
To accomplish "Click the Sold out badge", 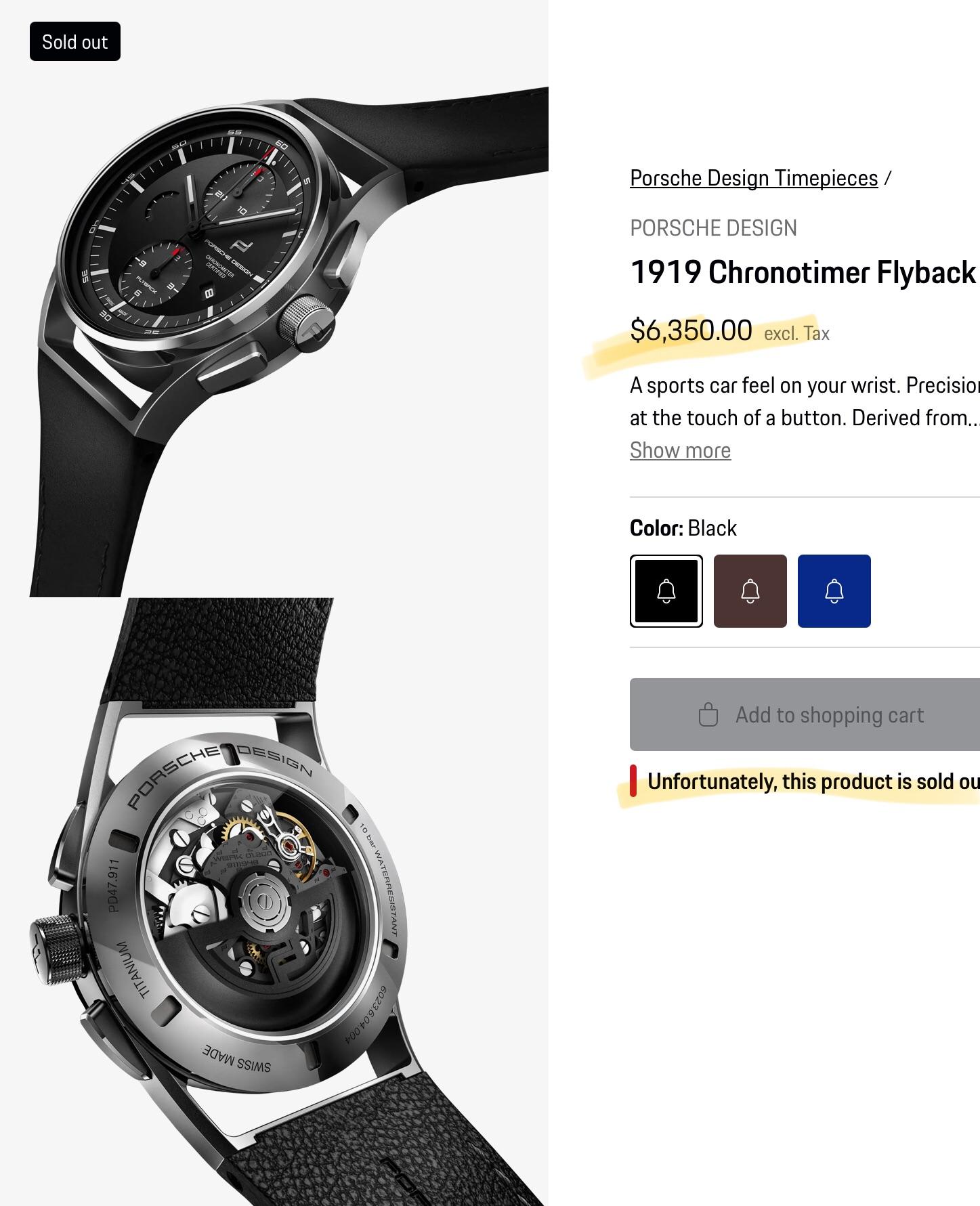I will click(75, 41).
